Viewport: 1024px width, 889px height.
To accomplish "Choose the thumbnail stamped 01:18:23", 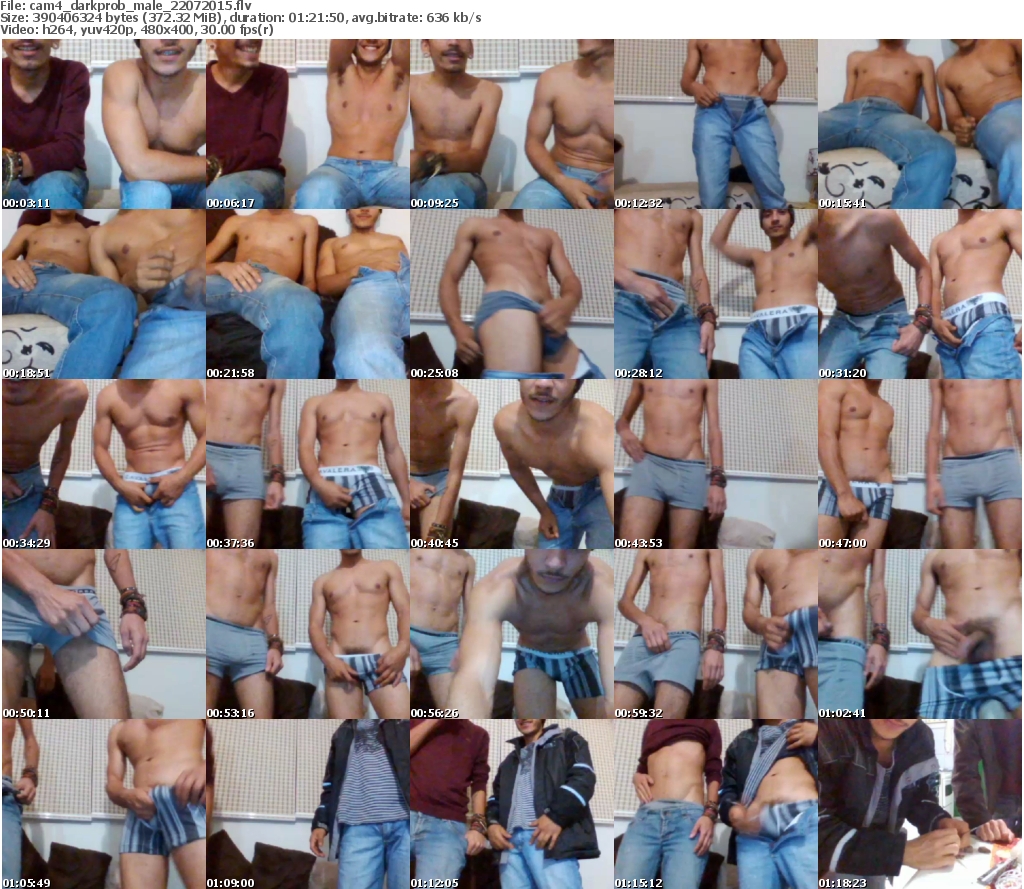I will click(x=920, y=804).
